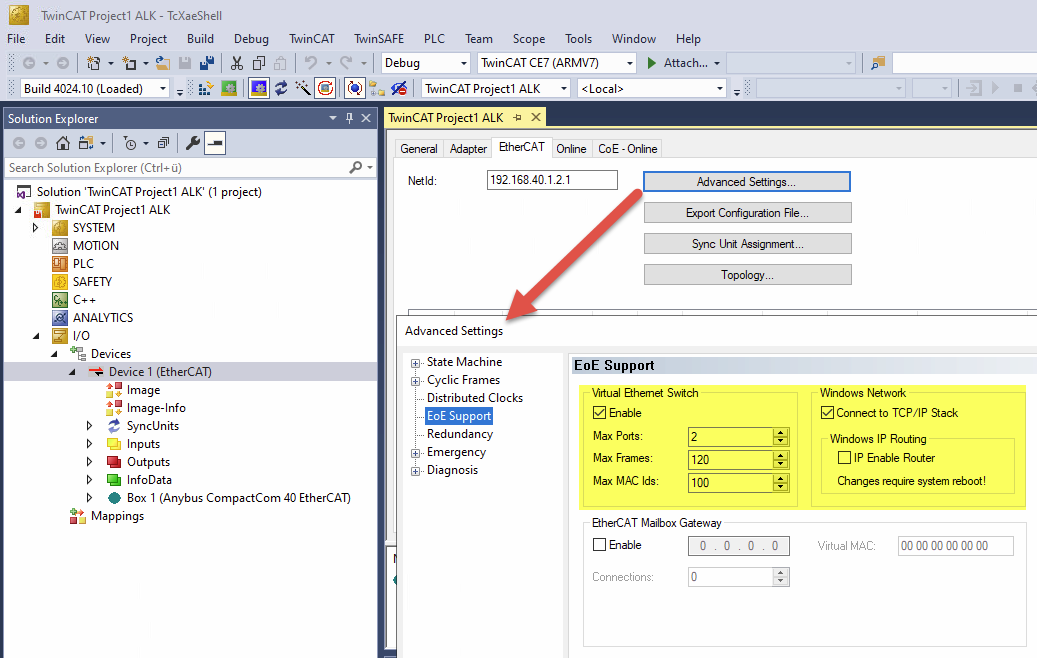The image size is (1037, 658).
Task: Check the IP Enable Router checkbox
Action: click(844, 458)
